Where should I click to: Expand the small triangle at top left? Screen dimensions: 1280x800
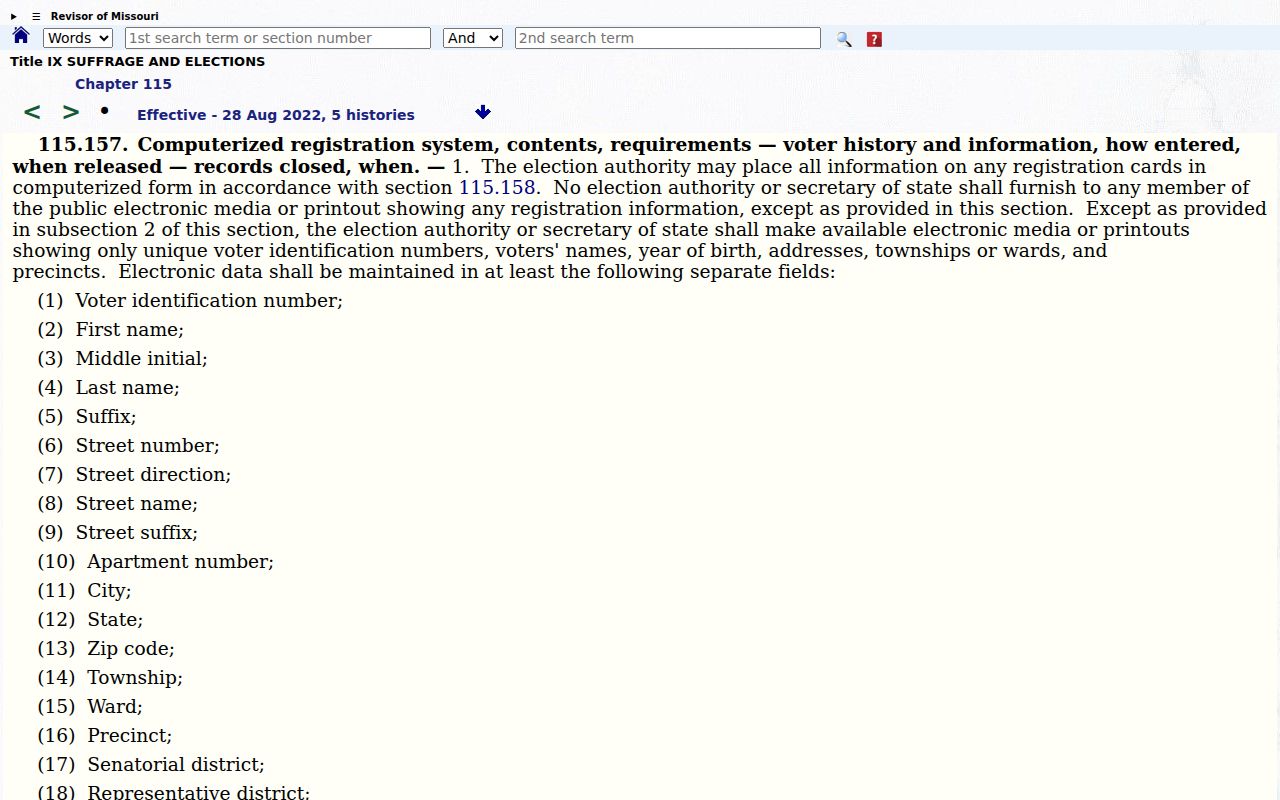(x=14, y=16)
